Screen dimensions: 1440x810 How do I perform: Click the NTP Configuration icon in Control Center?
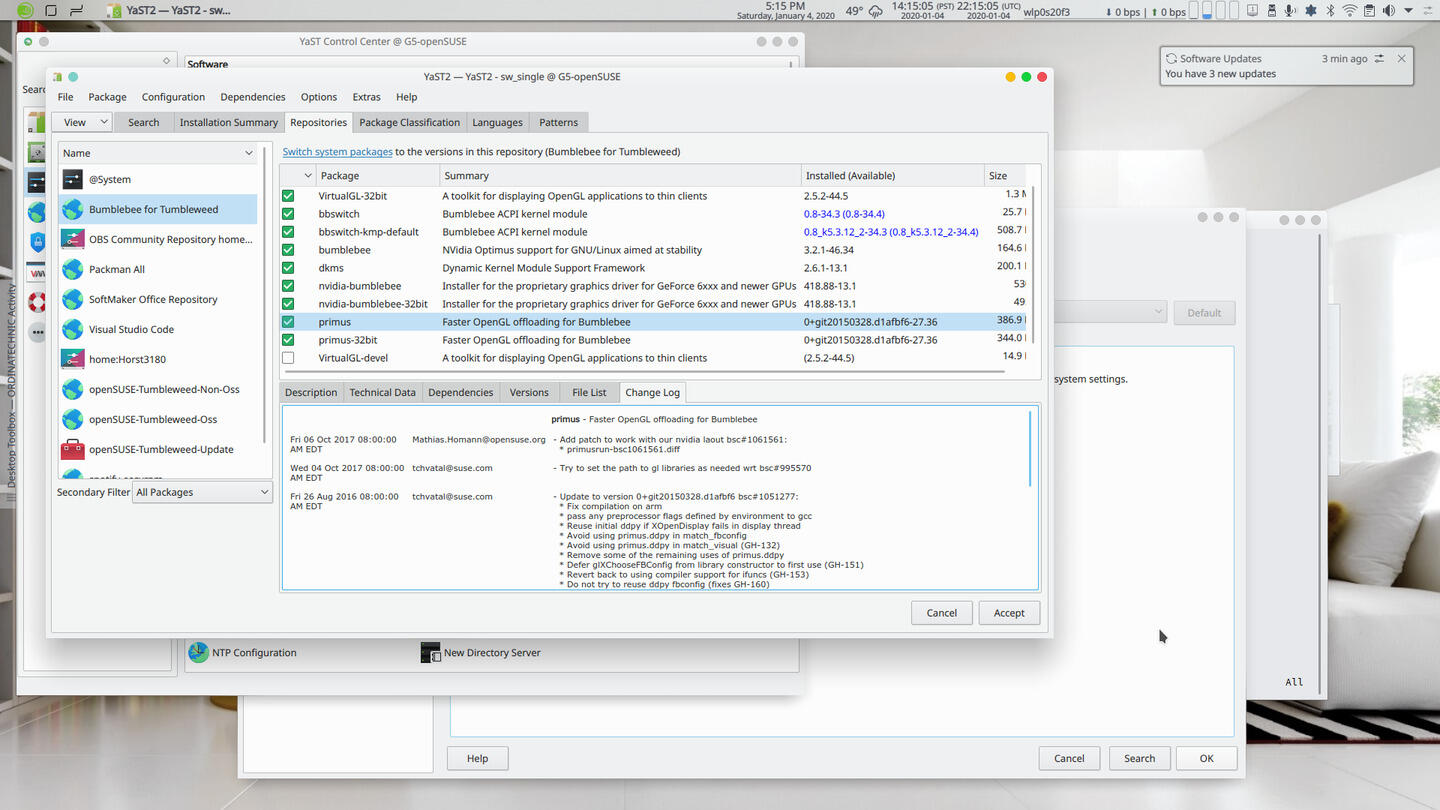click(x=198, y=652)
